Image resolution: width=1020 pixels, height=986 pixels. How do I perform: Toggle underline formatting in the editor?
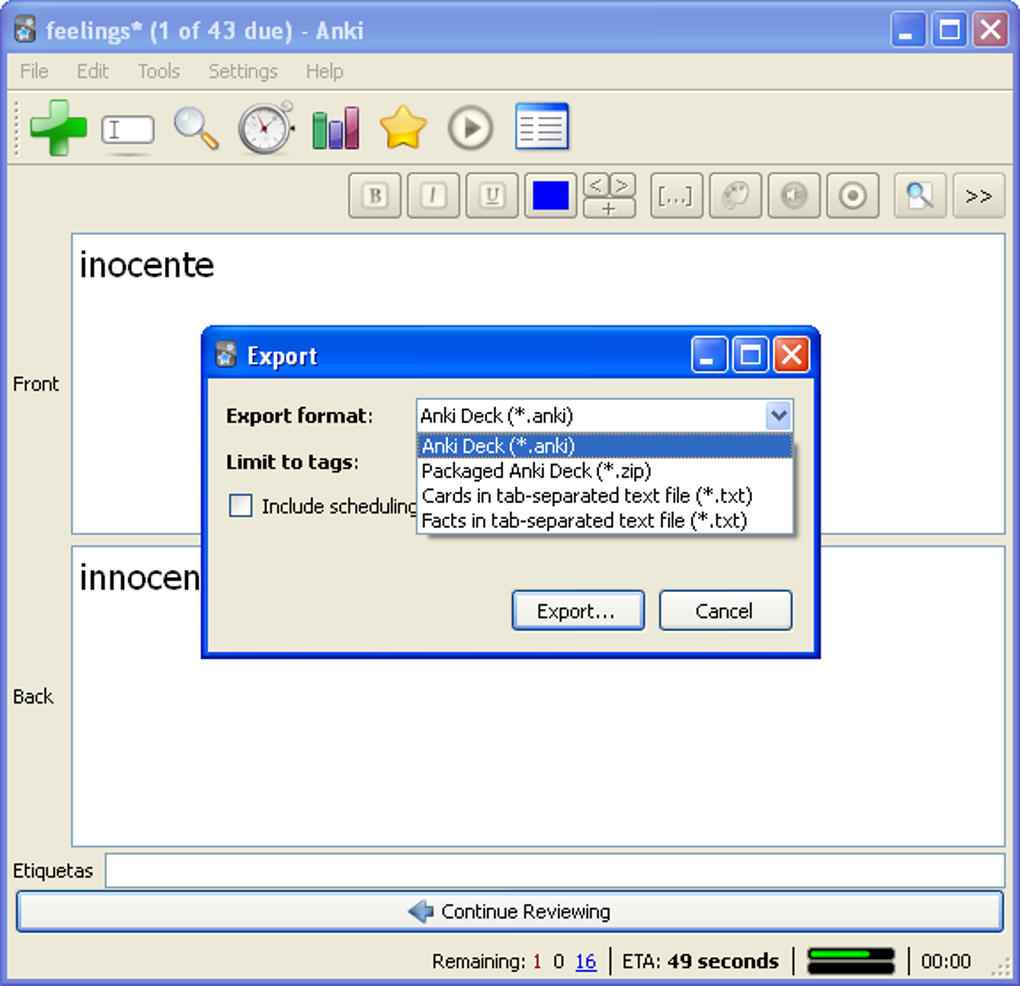pos(491,195)
